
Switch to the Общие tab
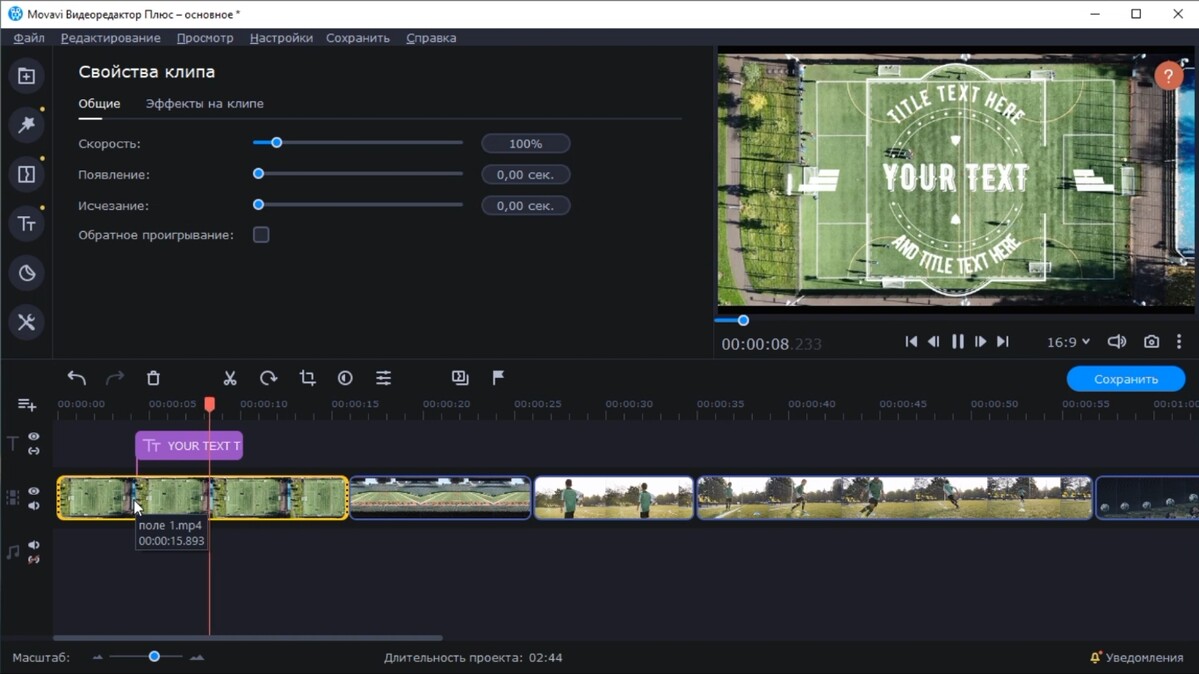coord(99,103)
